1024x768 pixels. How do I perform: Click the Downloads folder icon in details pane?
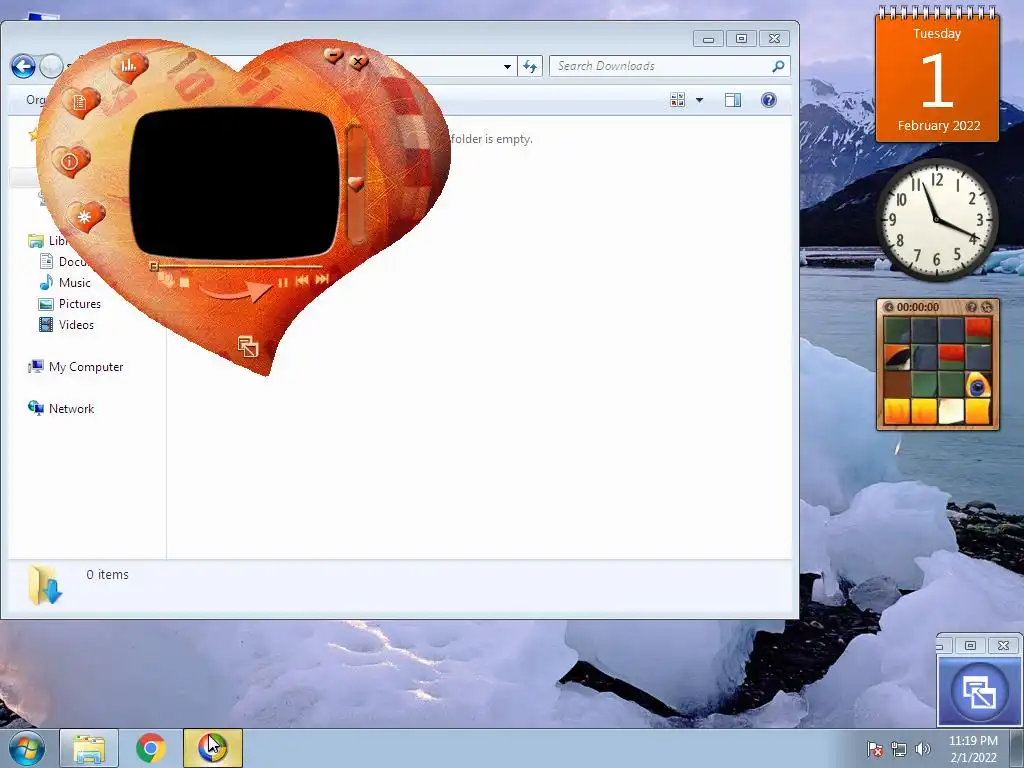click(45, 584)
